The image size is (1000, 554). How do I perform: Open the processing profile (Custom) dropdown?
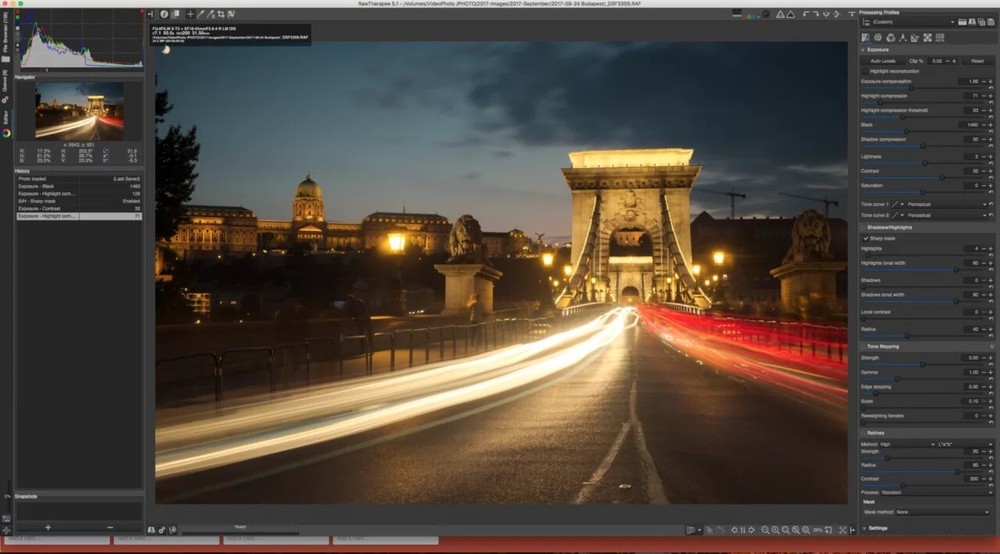tap(913, 22)
